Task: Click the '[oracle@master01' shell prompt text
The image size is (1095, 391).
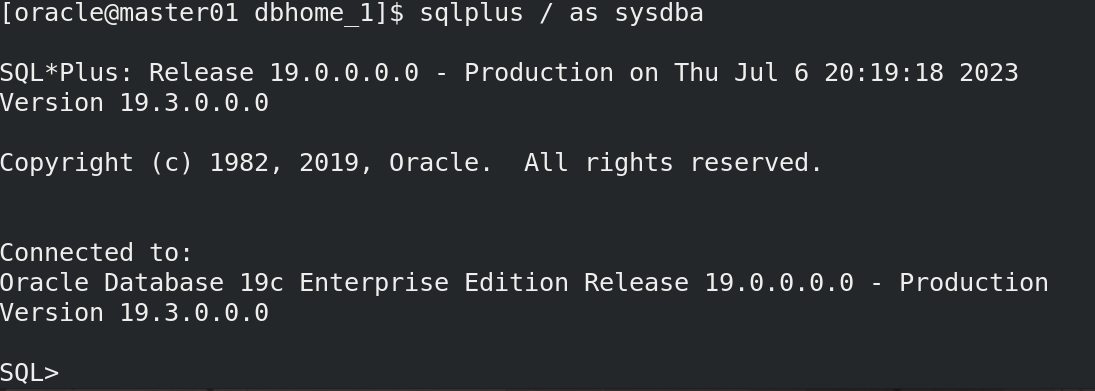Action: point(119,13)
